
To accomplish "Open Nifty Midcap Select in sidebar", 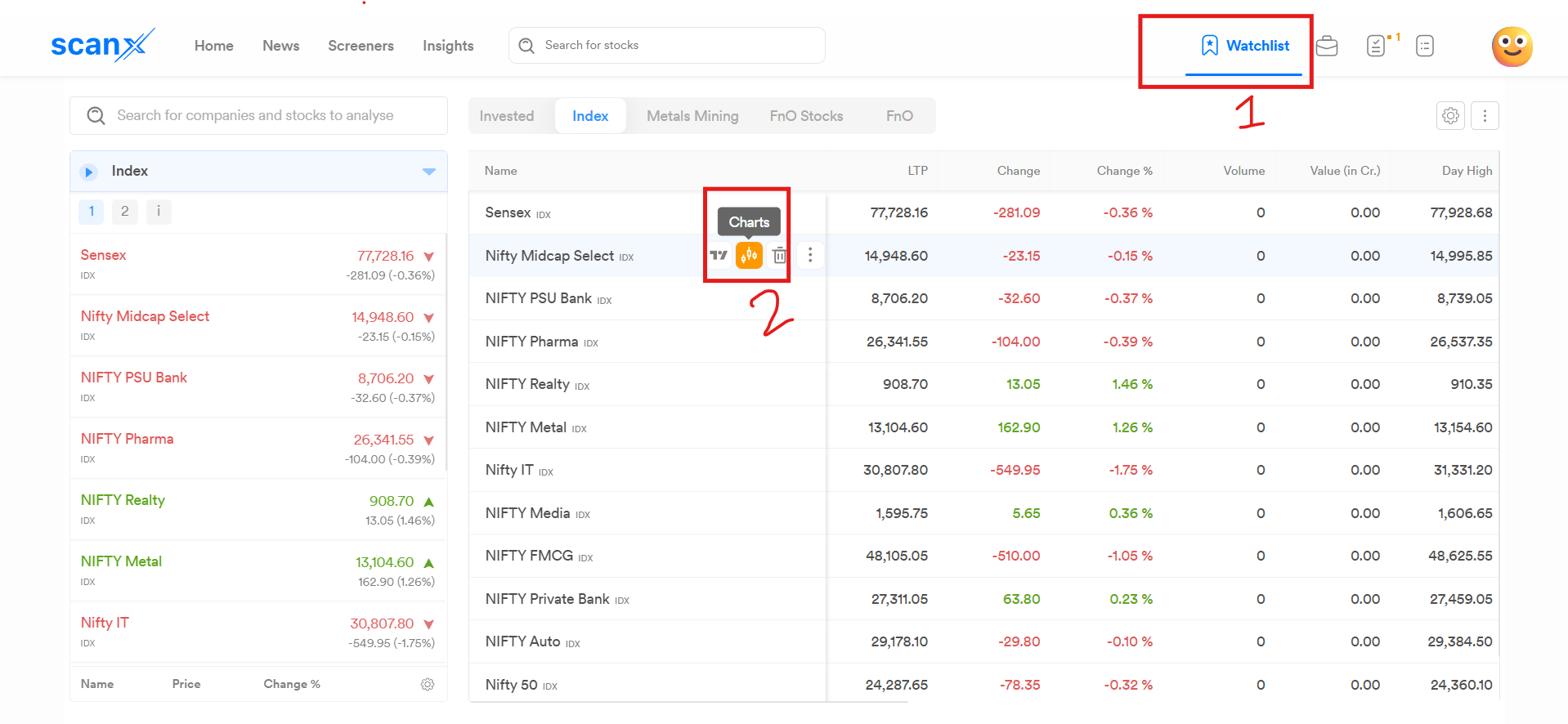I will coord(258,325).
